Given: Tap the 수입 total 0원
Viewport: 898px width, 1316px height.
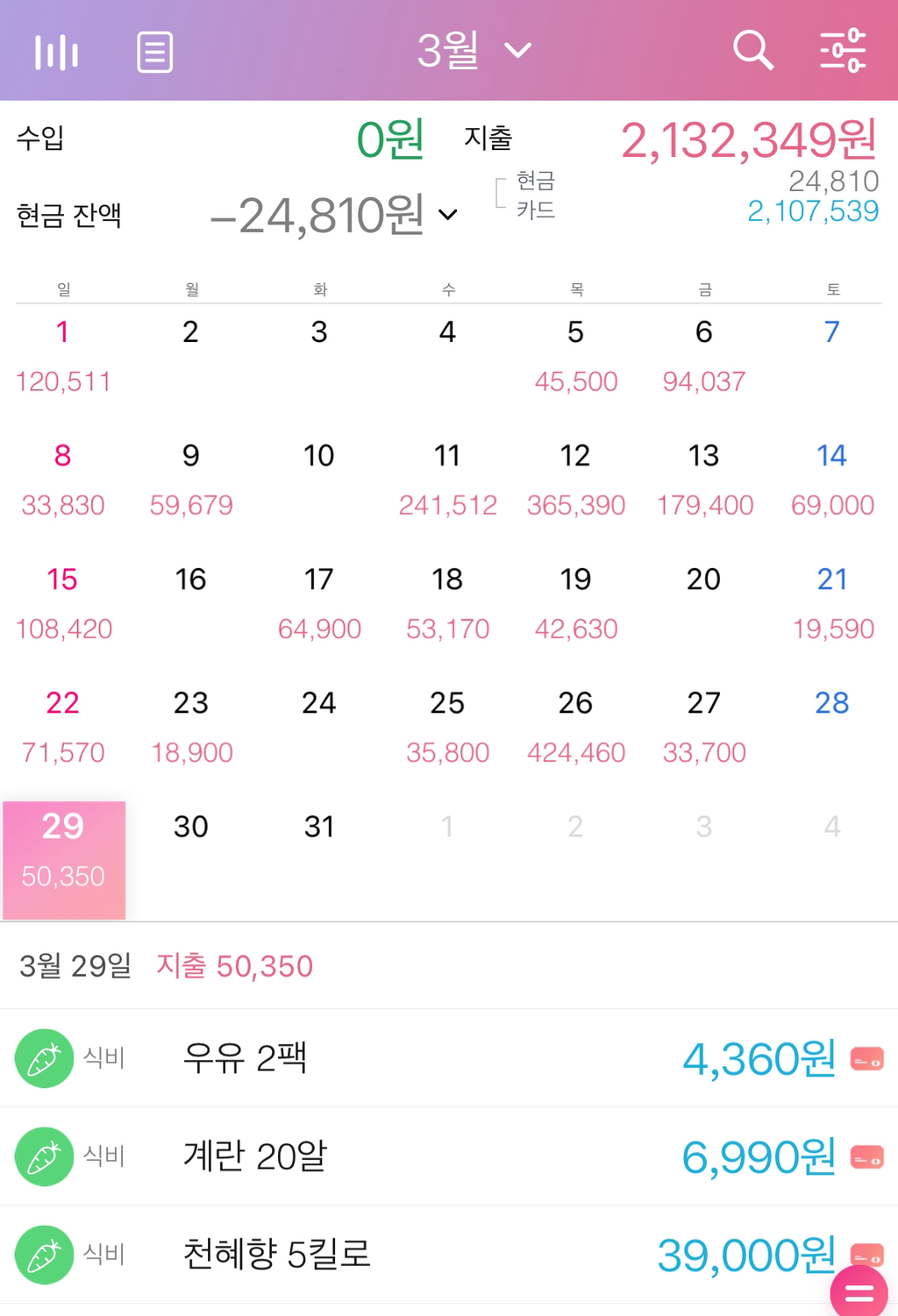Looking at the screenshot, I should 390,140.
